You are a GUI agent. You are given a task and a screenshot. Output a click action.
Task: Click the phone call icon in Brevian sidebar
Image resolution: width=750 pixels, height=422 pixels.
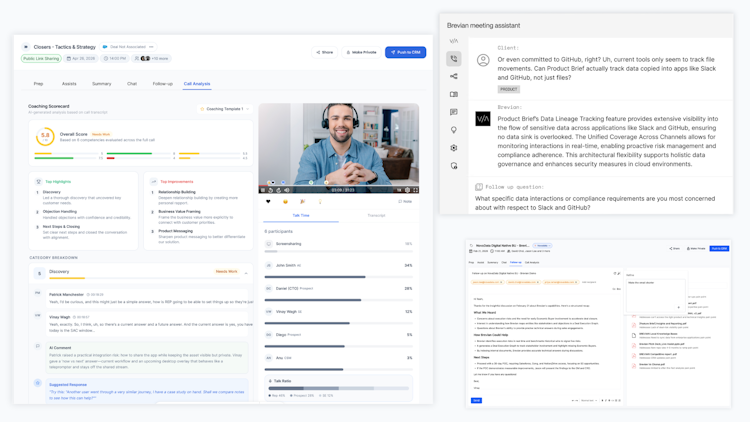click(453, 58)
